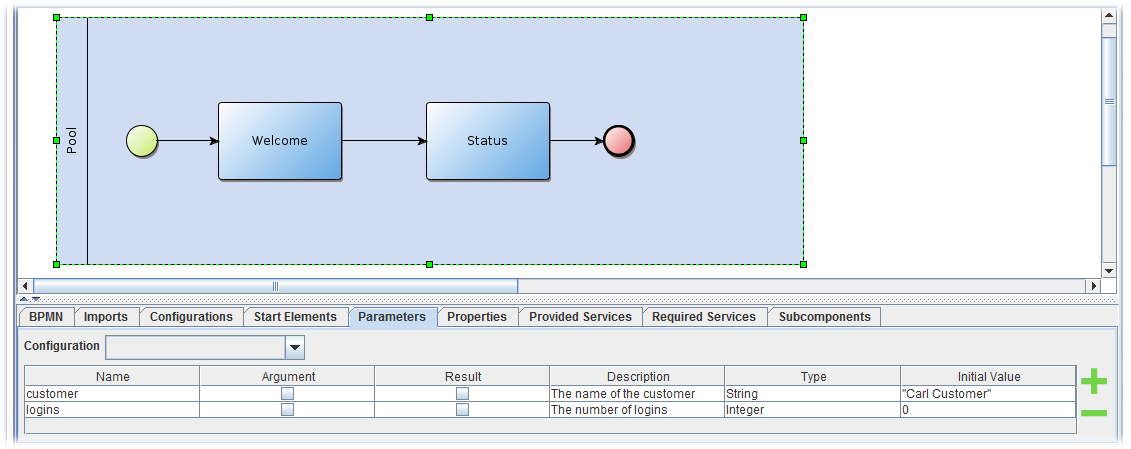Viewport: 1131px width, 449px height.
Task: Select the Status task node
Action: click(x=488, y=141)
